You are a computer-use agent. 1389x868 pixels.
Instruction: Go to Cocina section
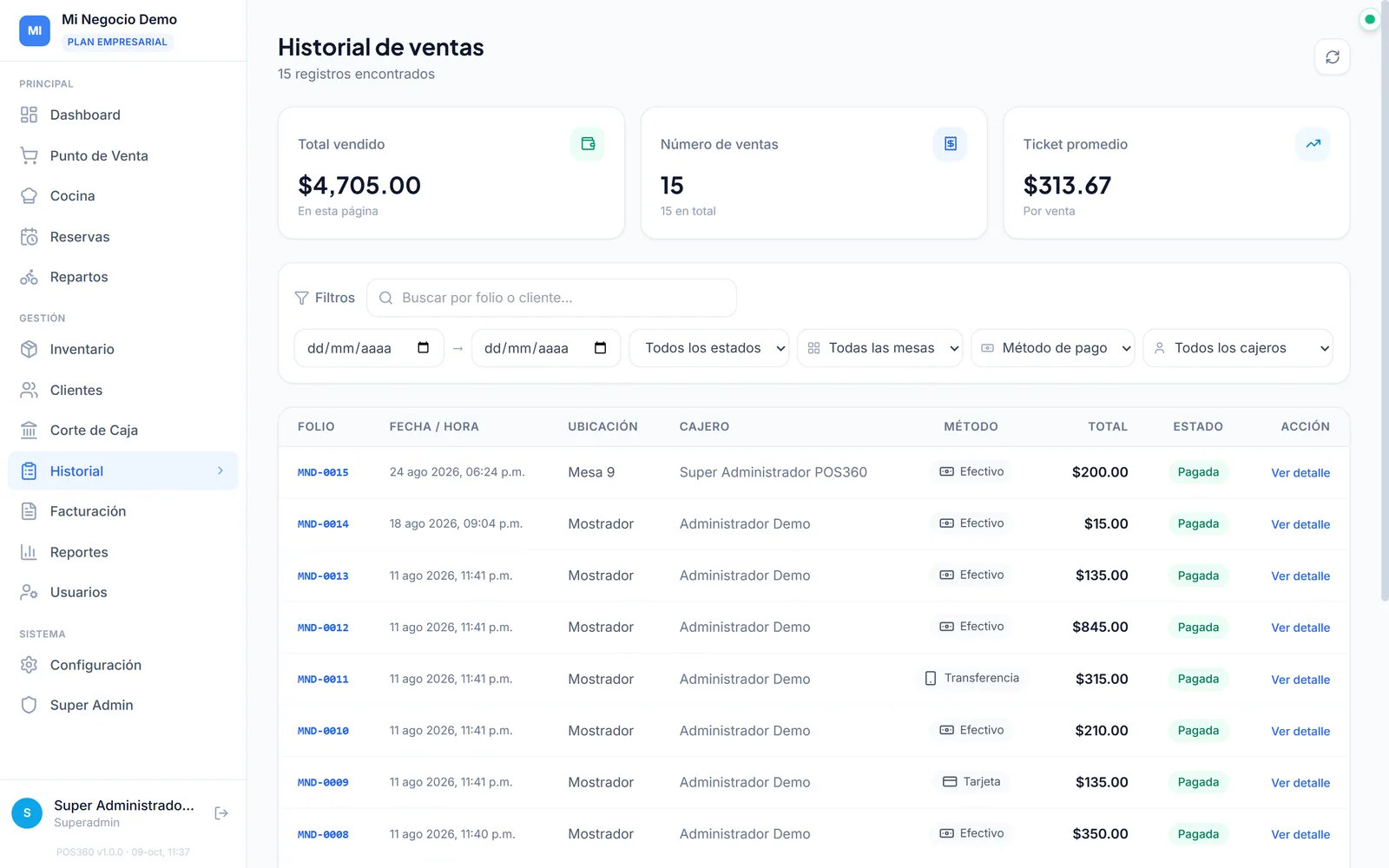point(123,196)
